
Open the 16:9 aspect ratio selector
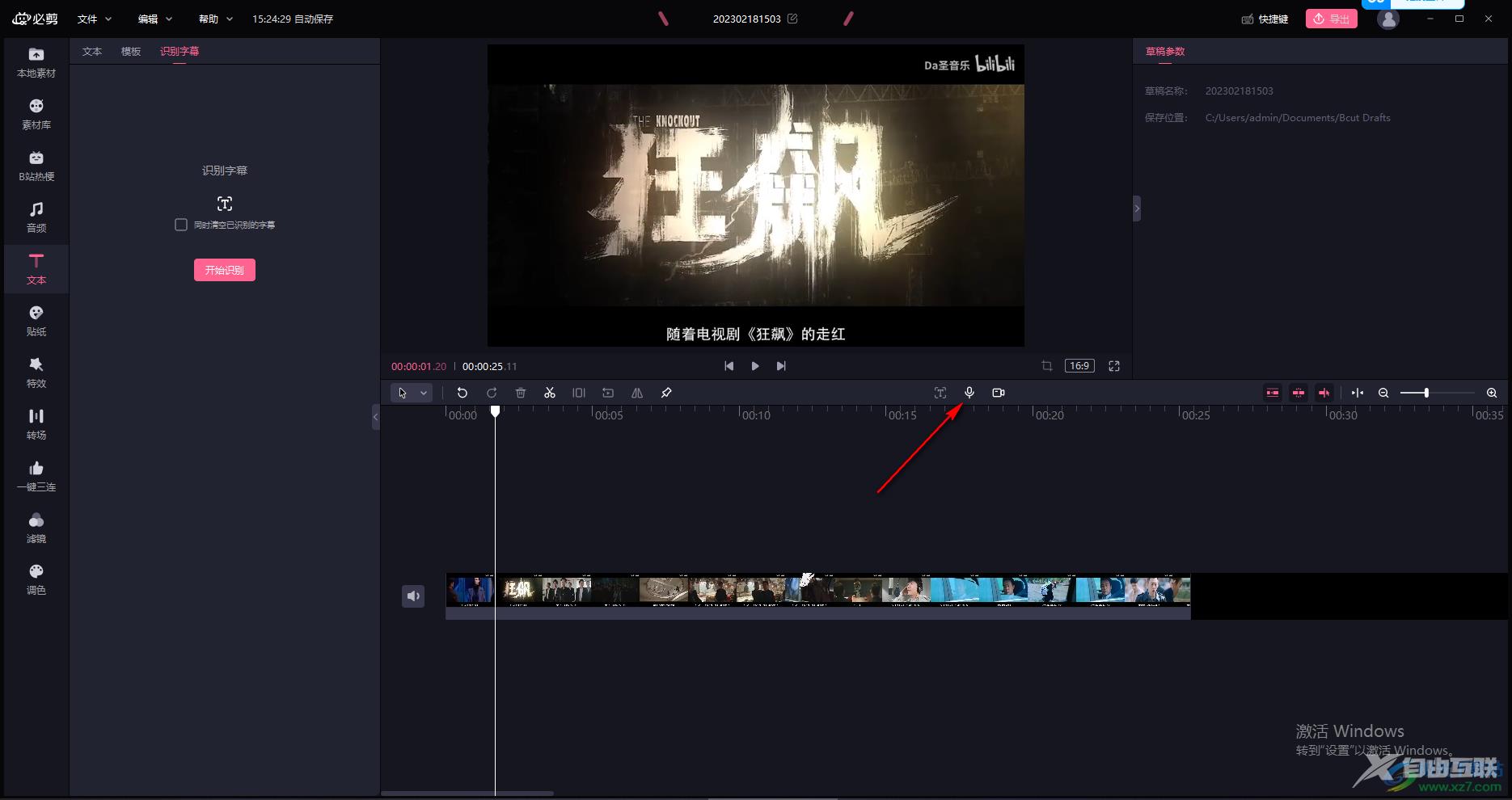1079,366
